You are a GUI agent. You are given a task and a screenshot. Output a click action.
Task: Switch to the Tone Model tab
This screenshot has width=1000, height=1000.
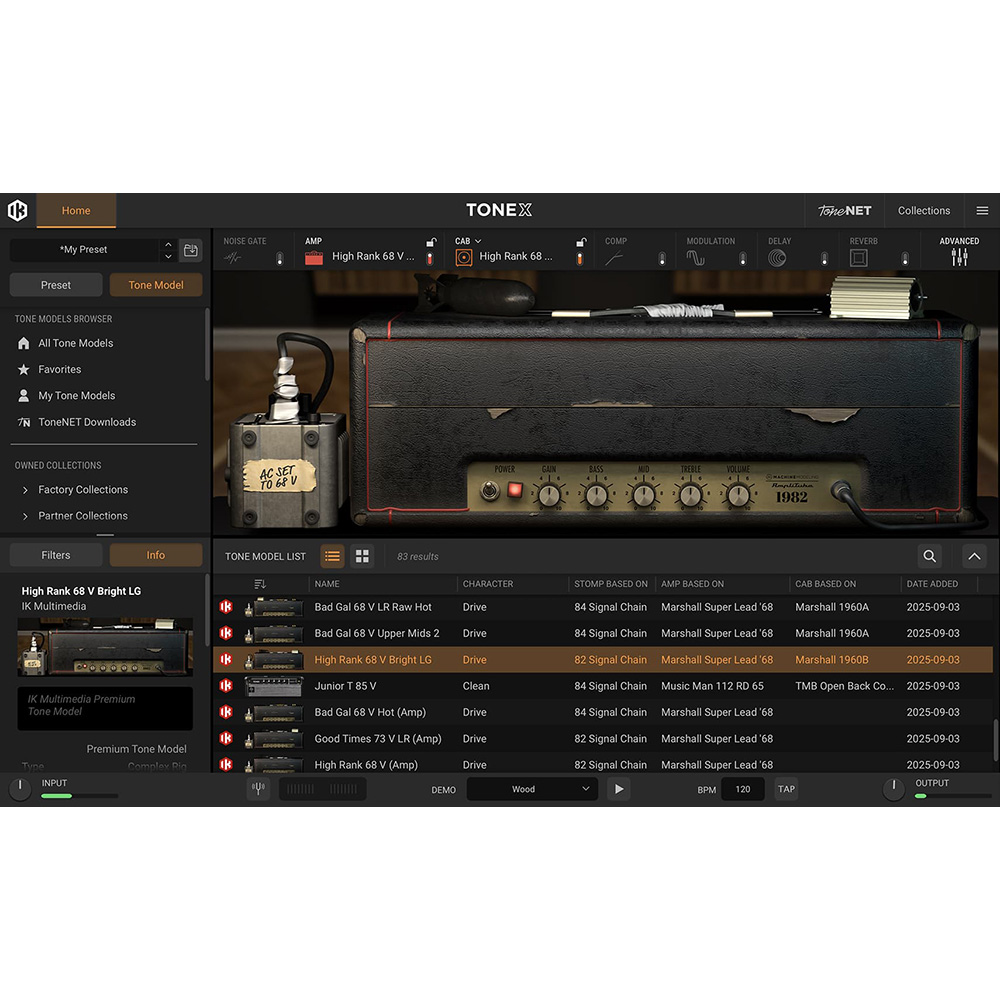pyautogui.click(x=156, y=285)
